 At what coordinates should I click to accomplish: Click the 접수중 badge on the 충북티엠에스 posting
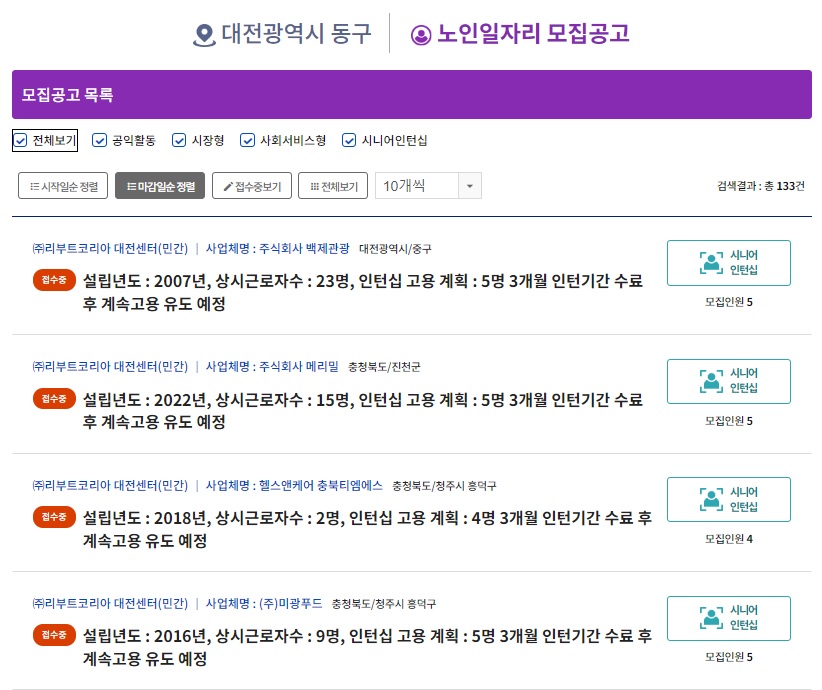(x=54, y=517)
